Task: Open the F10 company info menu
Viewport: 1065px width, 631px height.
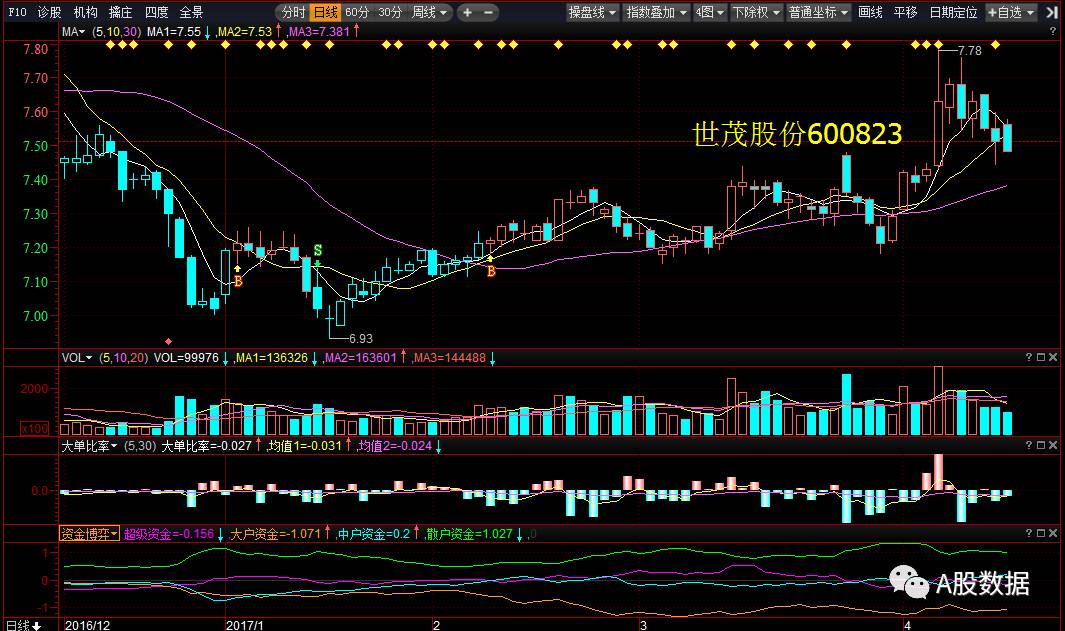Action: tap(17, 12)
